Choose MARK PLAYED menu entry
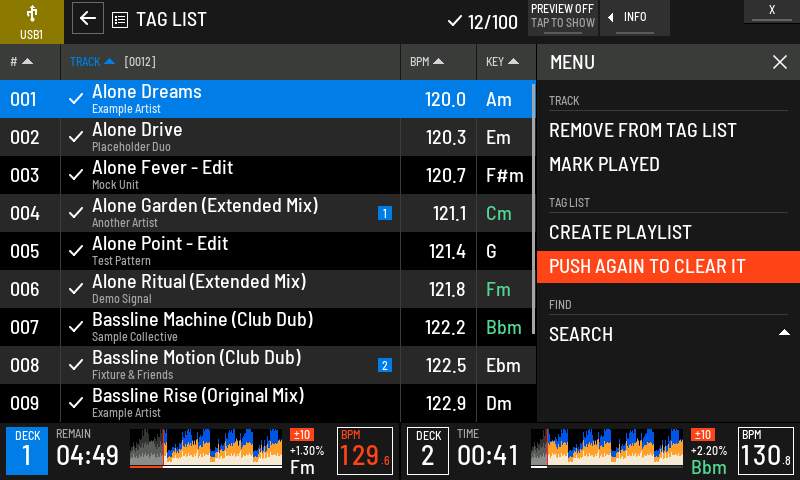 click(668, 165)
